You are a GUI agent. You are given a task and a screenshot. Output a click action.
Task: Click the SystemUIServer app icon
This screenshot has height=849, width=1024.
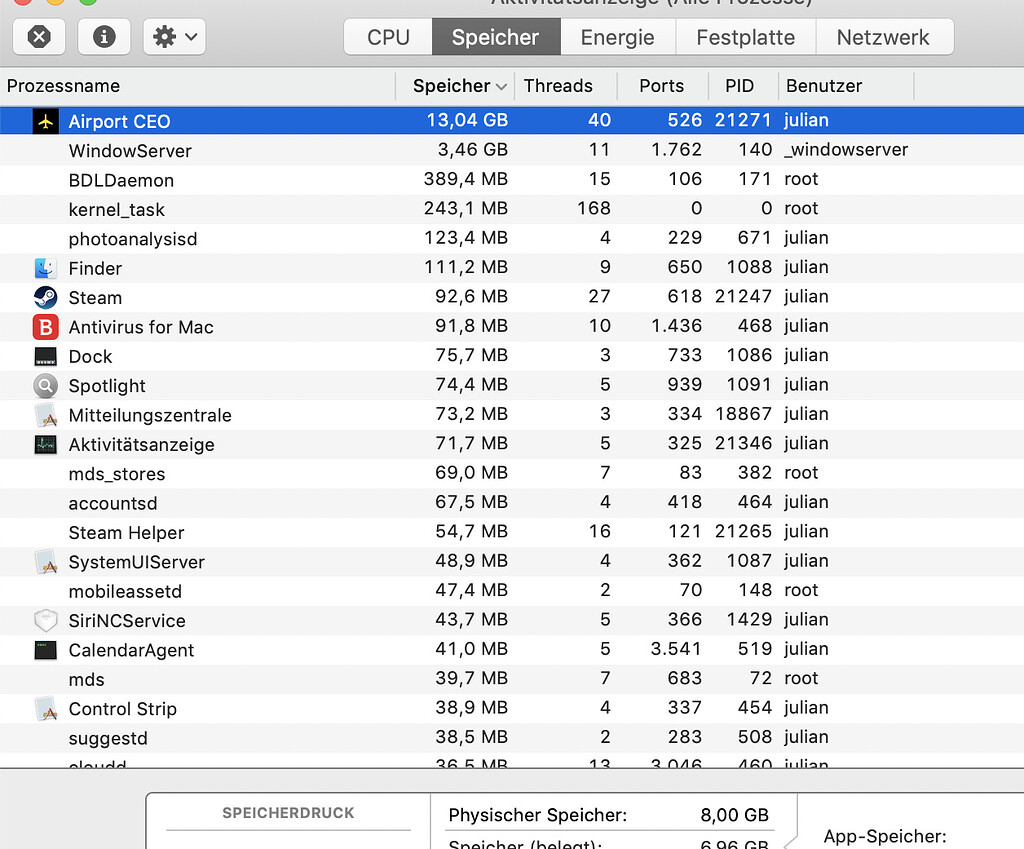coord(45,562)
